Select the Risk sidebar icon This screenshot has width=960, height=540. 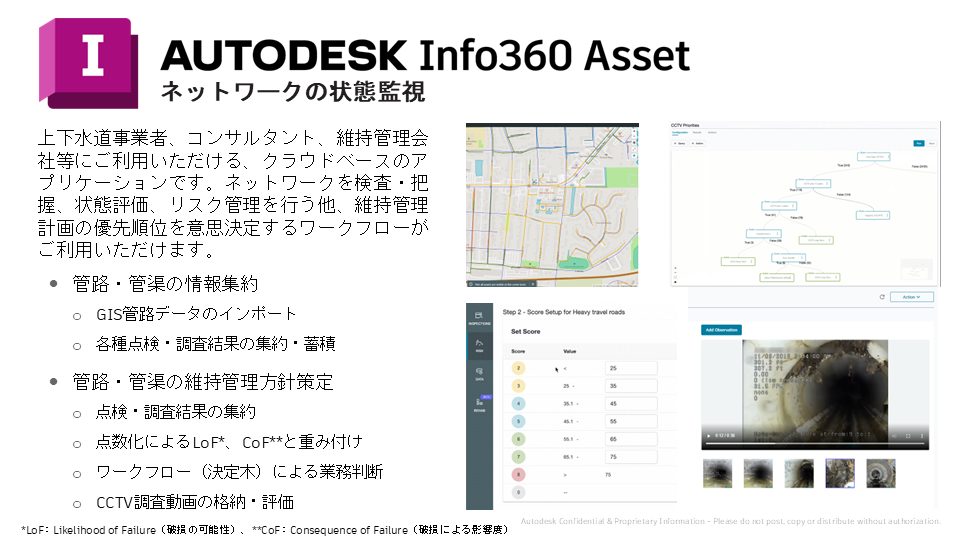pos(478,346)
